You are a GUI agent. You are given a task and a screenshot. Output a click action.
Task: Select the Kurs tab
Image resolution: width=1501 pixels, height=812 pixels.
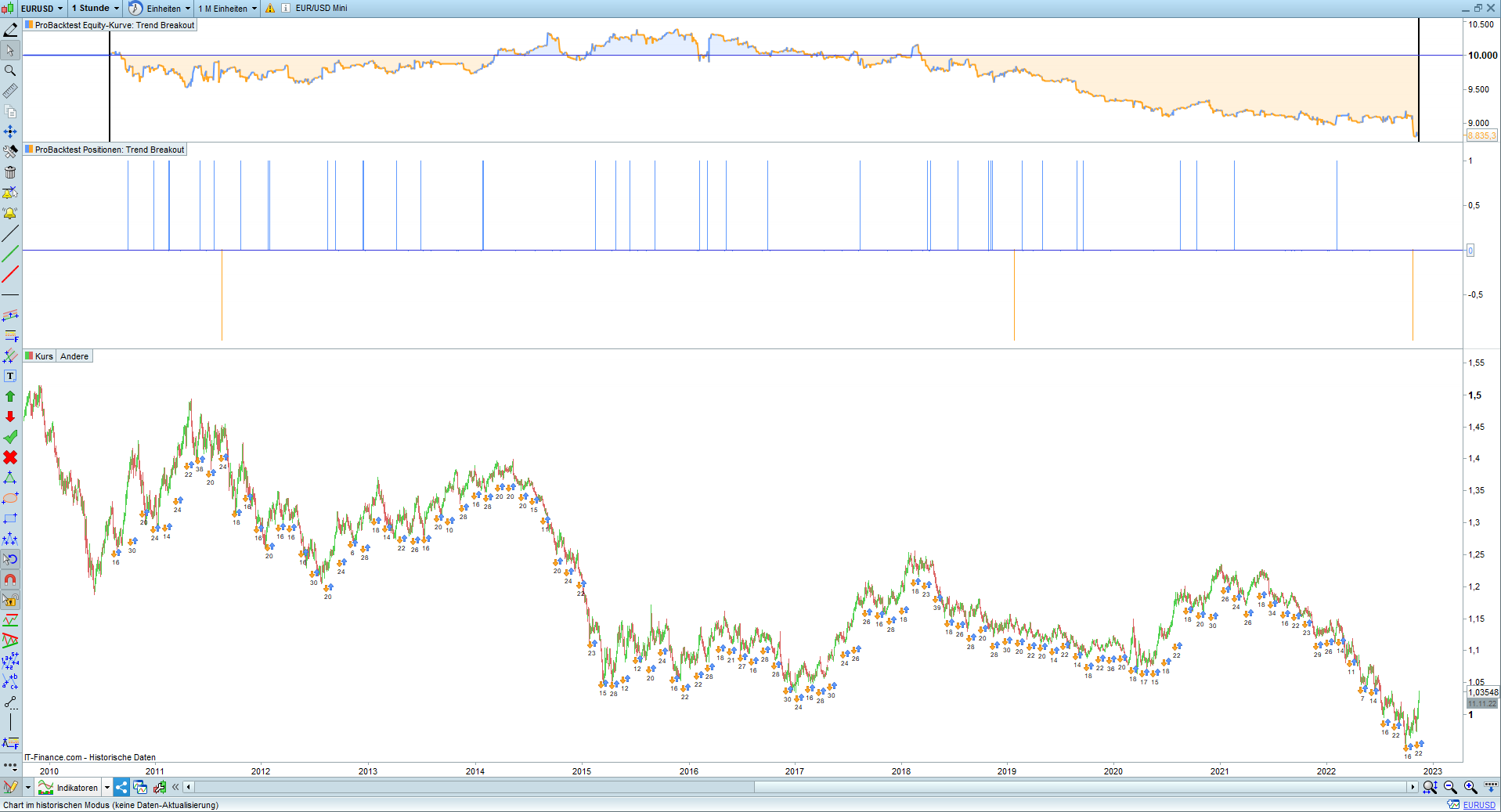click(x=39, y=356)
